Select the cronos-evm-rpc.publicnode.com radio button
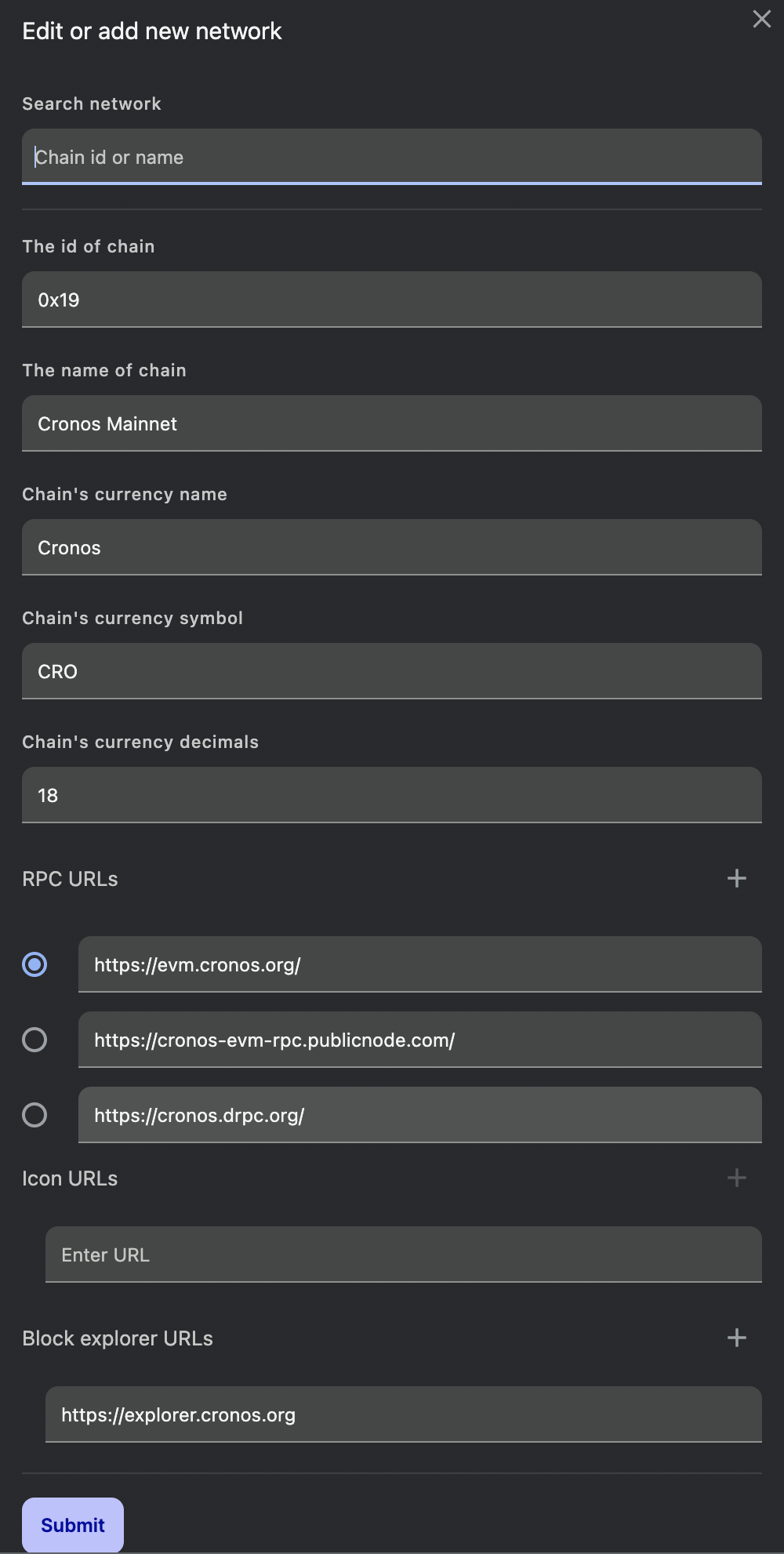This screenshot has width=784, height=1554. click(x=34, y=1040)
